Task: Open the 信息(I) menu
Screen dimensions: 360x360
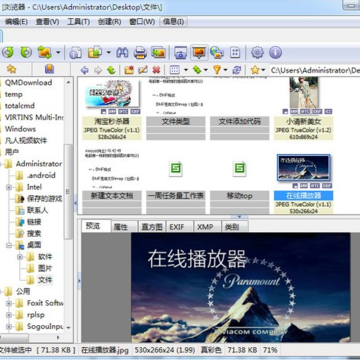Action: coord(173,22)
